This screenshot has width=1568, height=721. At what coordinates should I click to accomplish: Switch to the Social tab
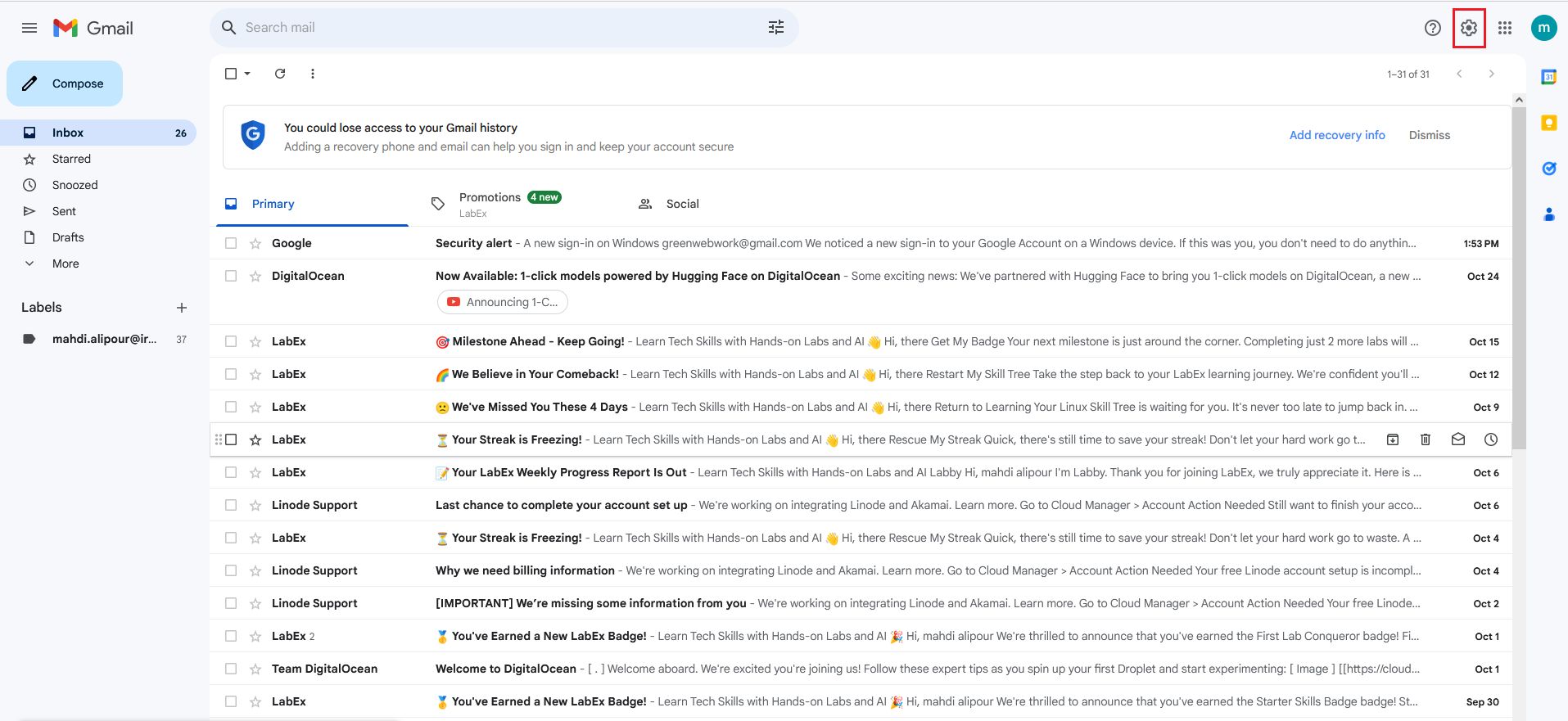pyautogui.click(x=681, y=204)
